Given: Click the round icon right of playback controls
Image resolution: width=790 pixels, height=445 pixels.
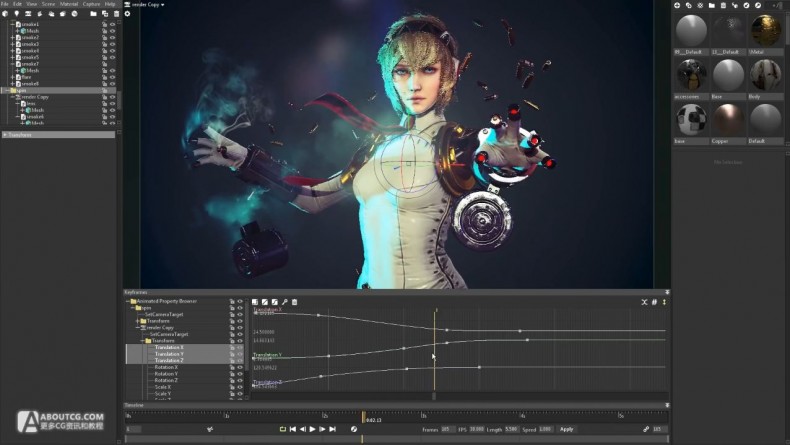Looking at the screenshot, I should point(354,429).
